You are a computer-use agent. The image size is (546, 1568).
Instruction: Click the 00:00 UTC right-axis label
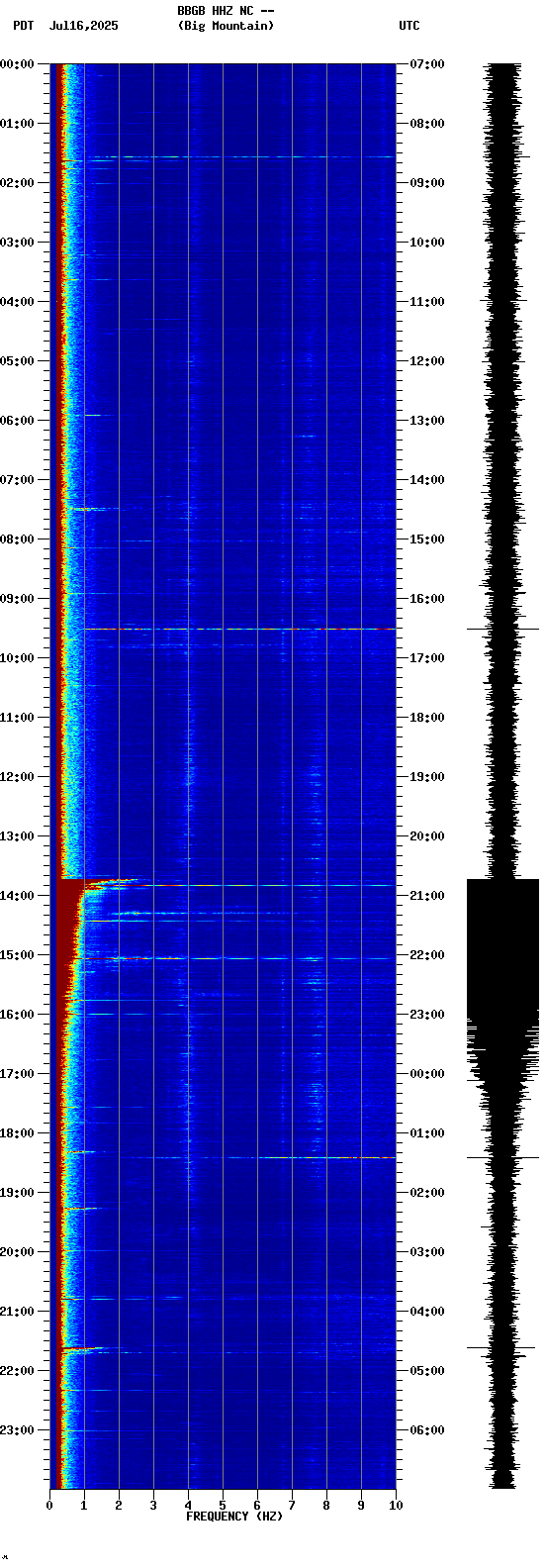pyautogui.click(x=426, y=1074)
